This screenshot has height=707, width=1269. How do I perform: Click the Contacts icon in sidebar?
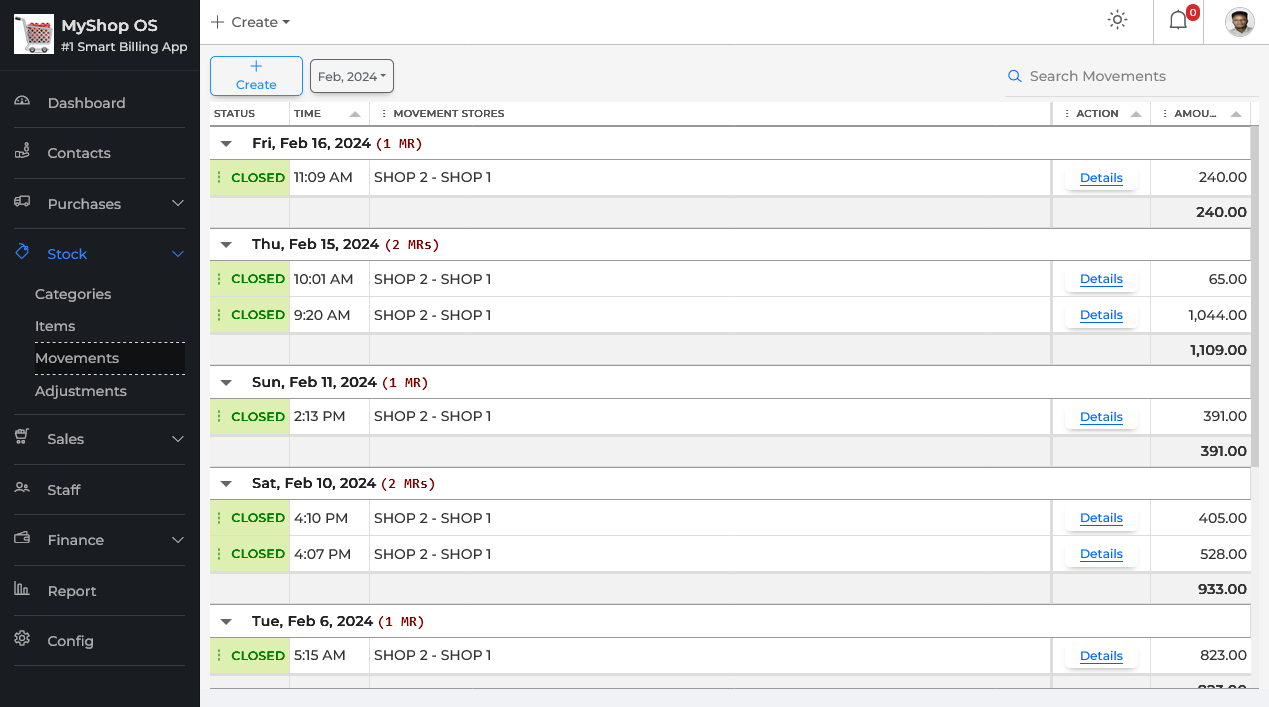22,152
